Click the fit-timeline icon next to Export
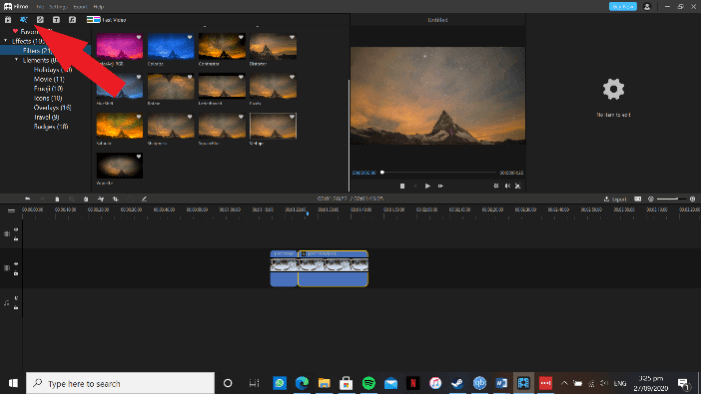 (638, 199)
